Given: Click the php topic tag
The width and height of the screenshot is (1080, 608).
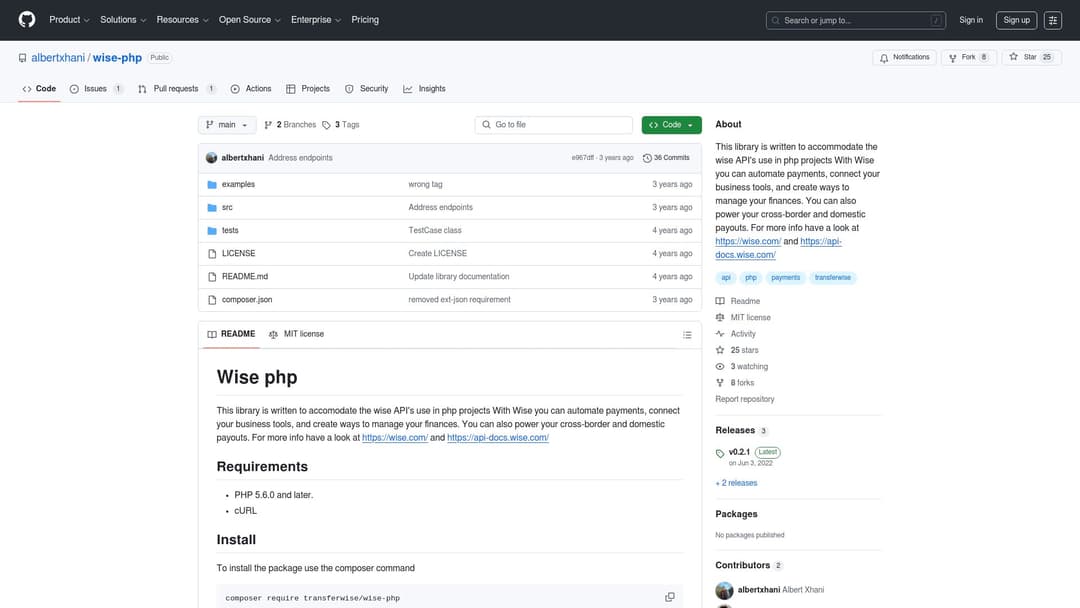Looking at the screenshot, I should point(751,277).
